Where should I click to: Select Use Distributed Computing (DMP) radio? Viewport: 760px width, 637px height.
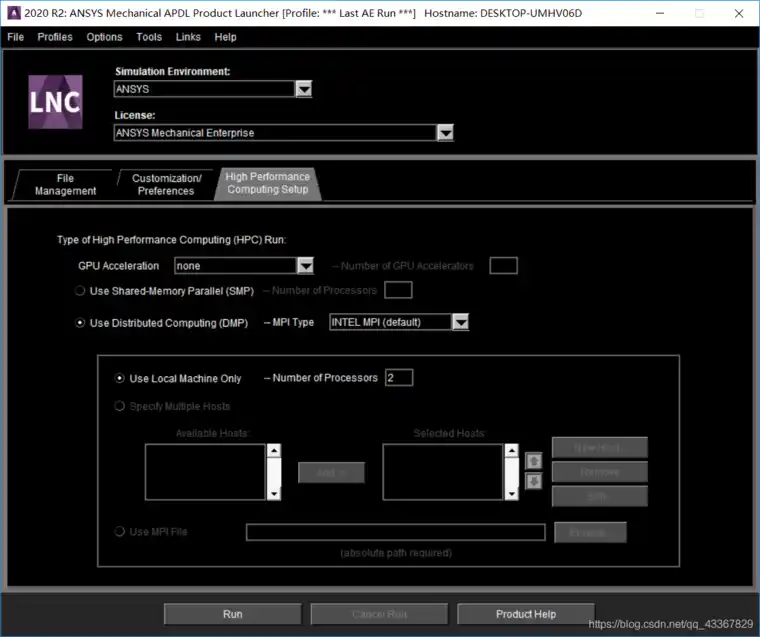coord(80,323)
